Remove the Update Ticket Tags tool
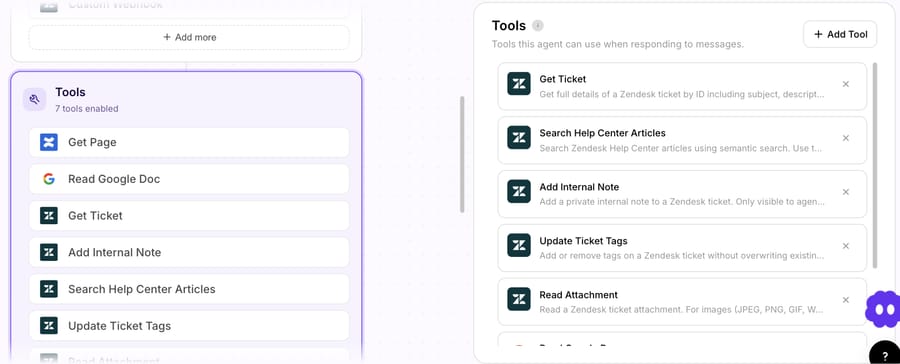The height and width of the screenshot is (364, 900). point(845,246)
